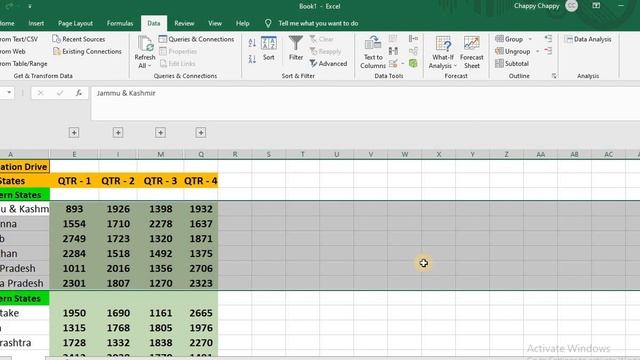Open What-If Analysis menu

tap(442, 52)
